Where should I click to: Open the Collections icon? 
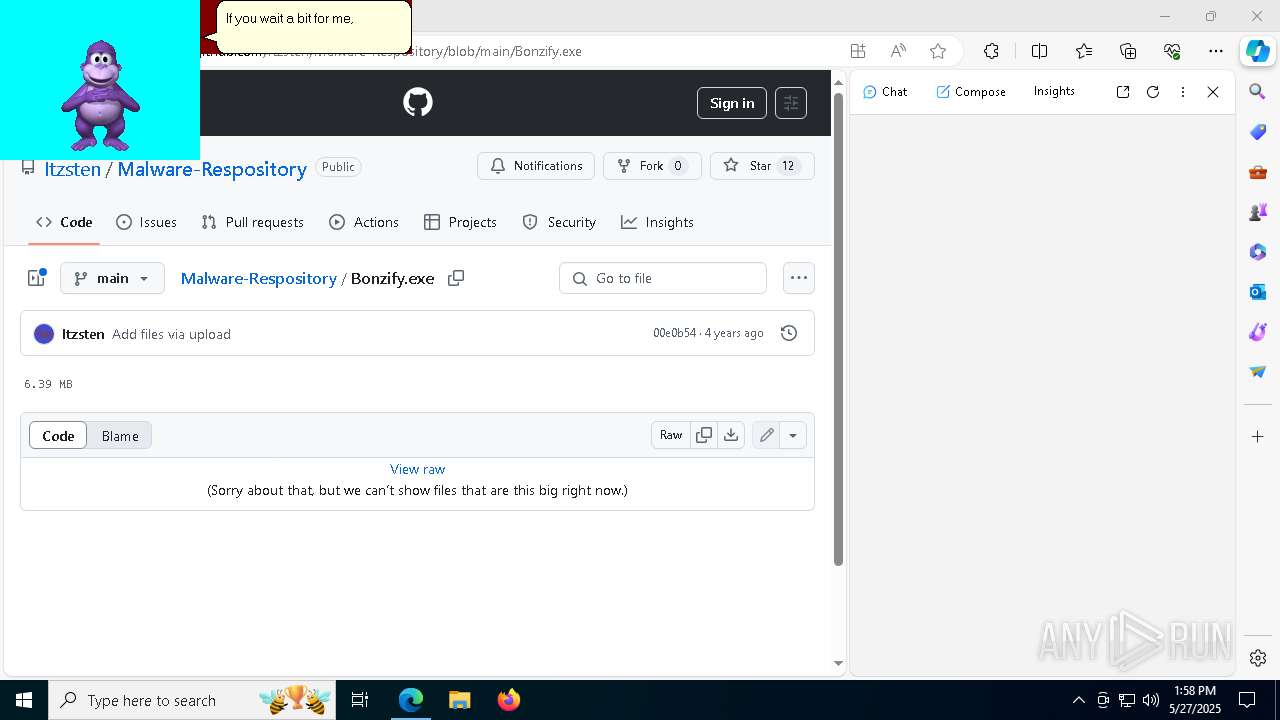[x=1128, y=51]
